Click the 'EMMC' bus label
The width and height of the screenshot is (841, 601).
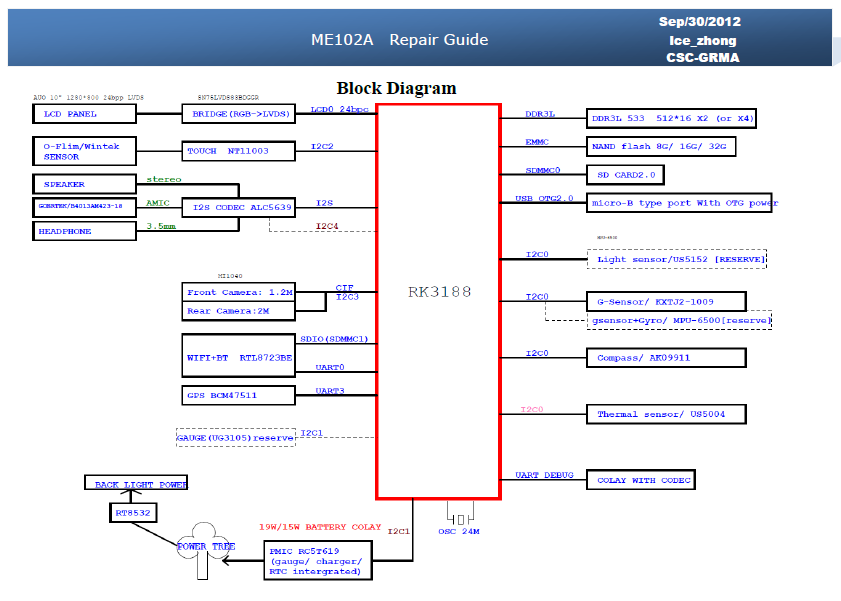pos(537,142)
